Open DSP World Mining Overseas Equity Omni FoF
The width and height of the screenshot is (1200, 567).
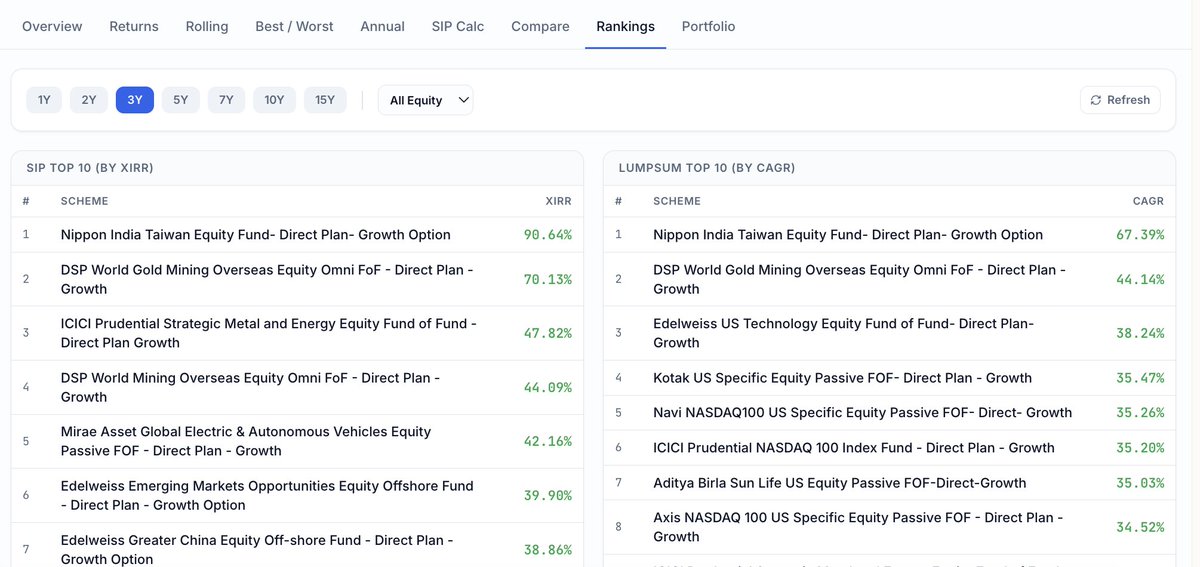tap(250, 388)
